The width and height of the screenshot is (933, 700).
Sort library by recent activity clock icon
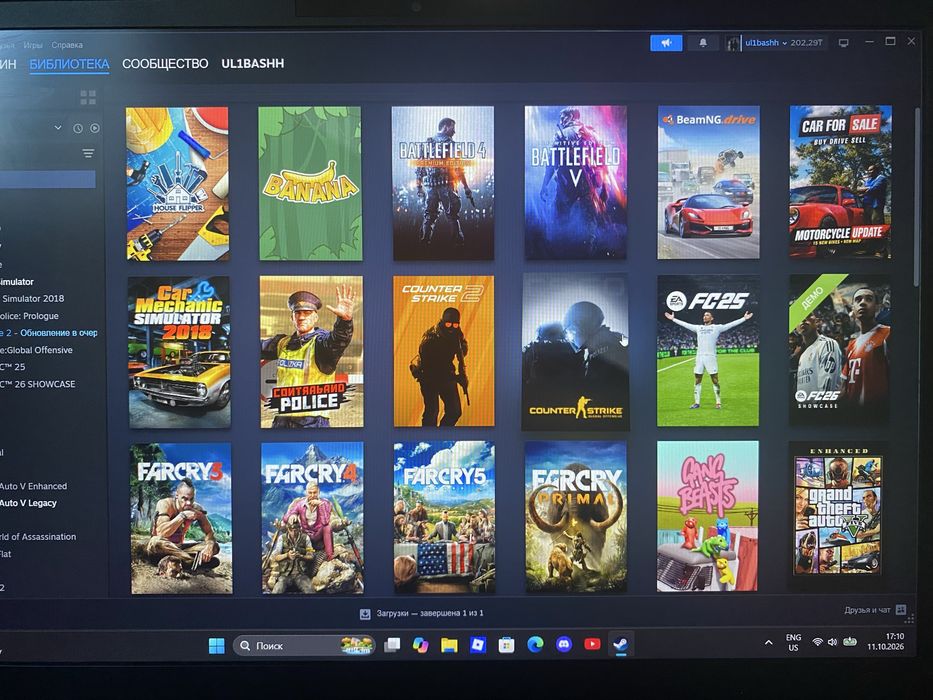(78, 128)
